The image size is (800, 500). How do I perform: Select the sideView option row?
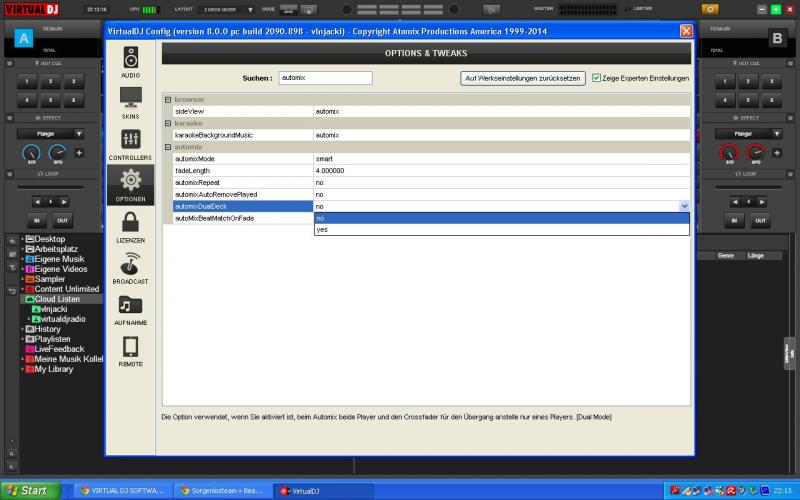pyautogui.click(x=432, y=111)
